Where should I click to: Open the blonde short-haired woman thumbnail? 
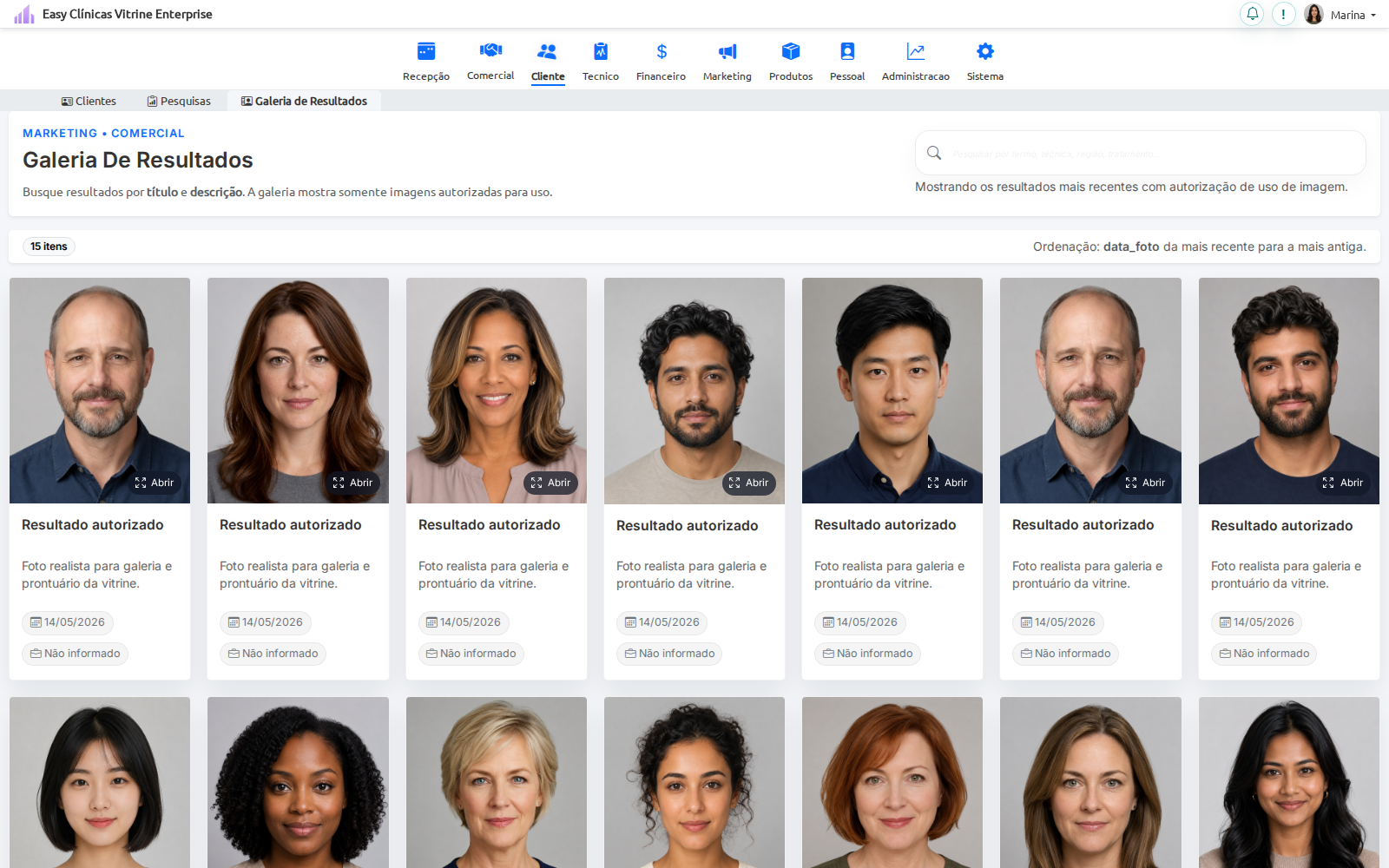point(497,782)
